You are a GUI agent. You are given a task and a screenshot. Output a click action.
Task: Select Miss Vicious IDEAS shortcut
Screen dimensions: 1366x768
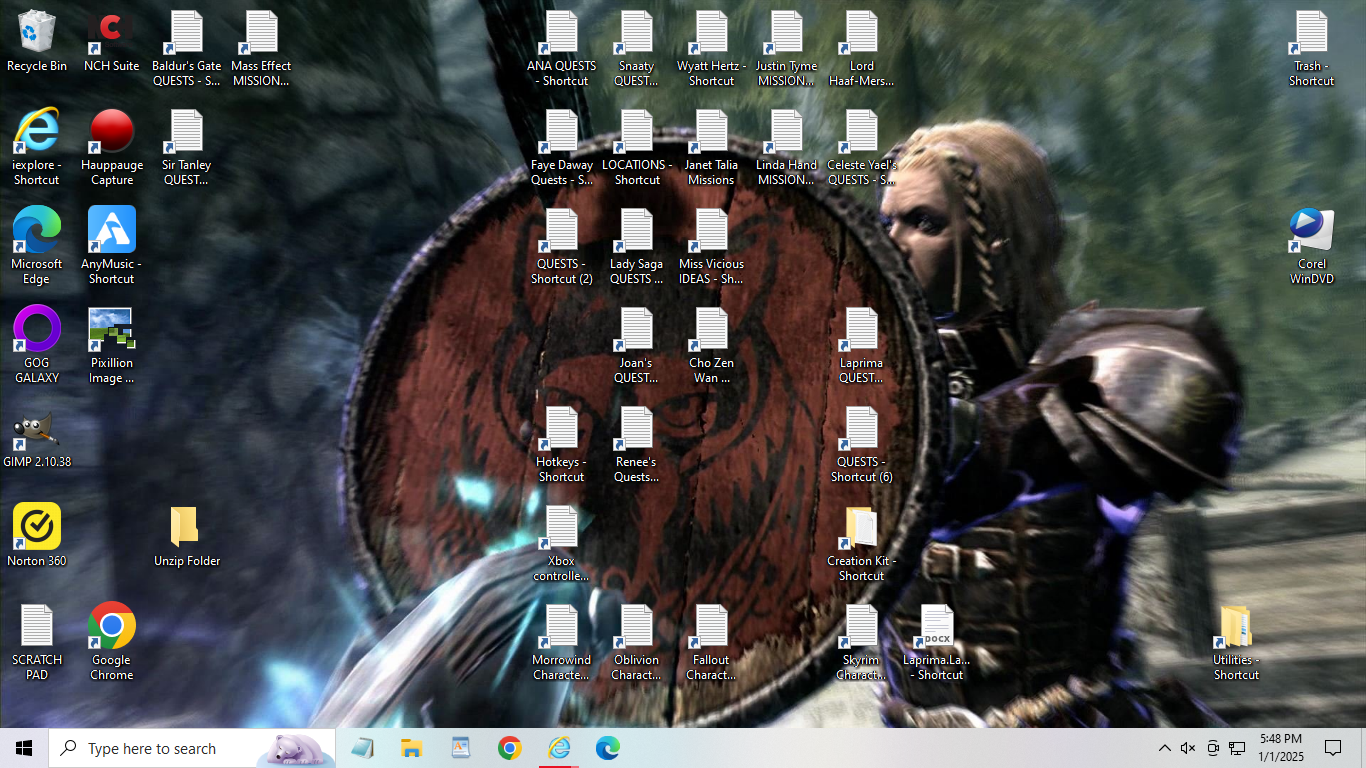coord(712,245)
